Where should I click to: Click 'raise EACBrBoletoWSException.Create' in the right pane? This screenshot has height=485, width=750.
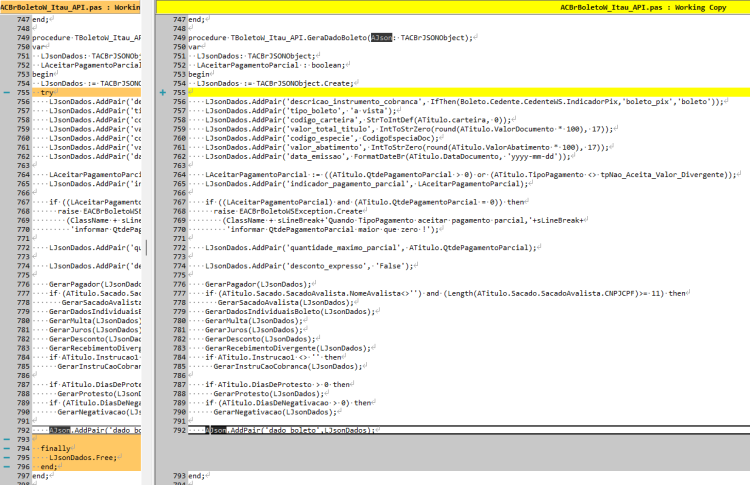[288, 211]
